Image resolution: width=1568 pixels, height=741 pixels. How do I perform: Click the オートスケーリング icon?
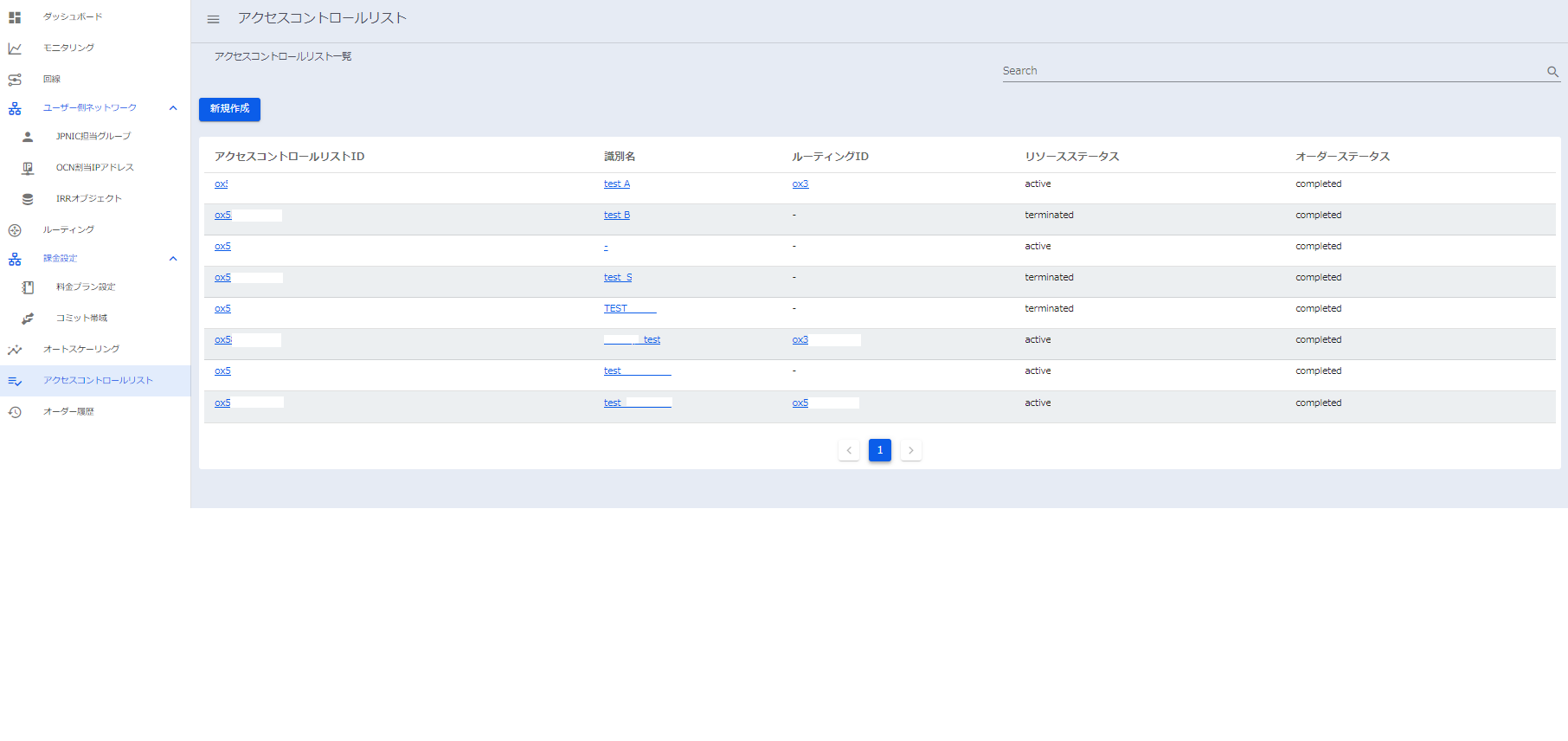(15, 350)
